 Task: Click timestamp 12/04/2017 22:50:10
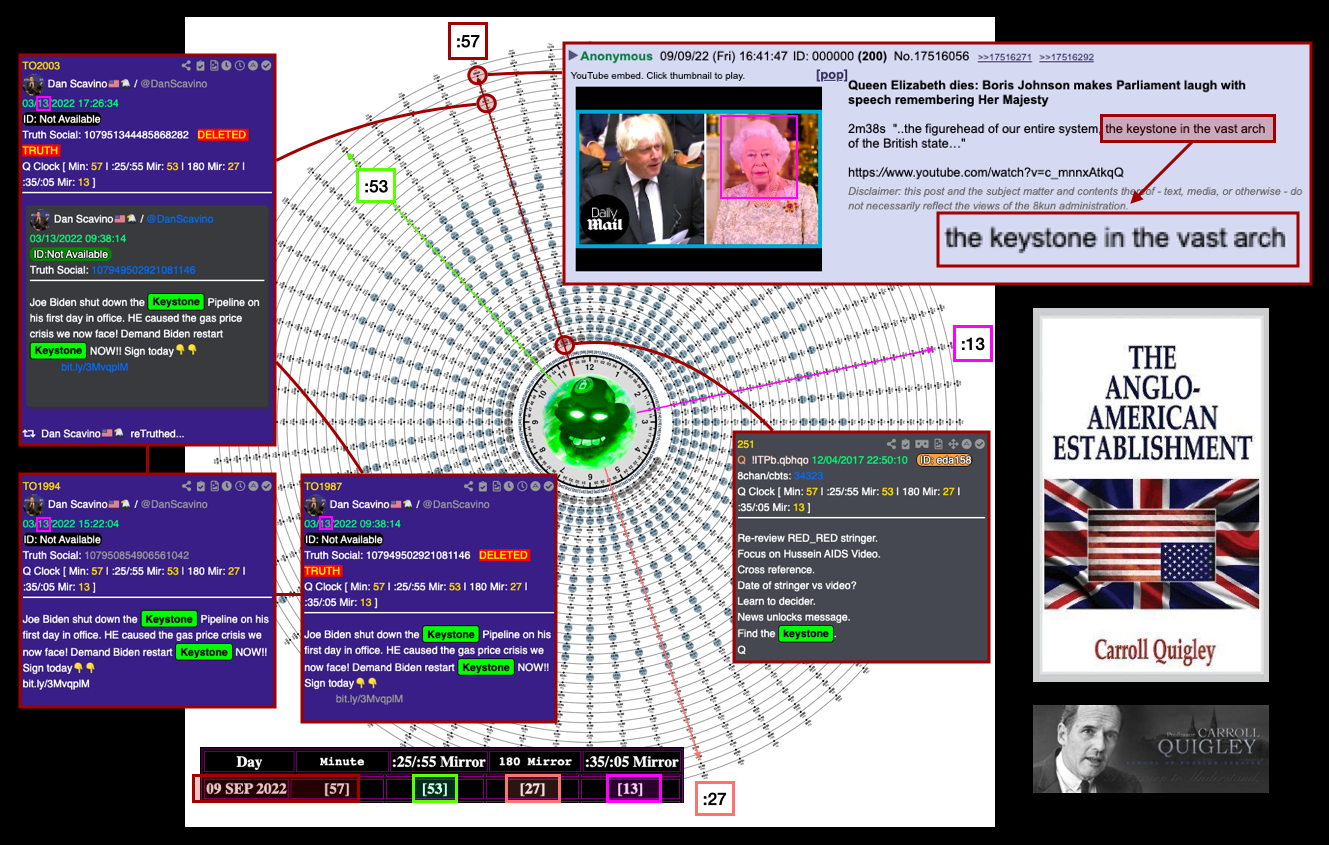coord(859,460)
